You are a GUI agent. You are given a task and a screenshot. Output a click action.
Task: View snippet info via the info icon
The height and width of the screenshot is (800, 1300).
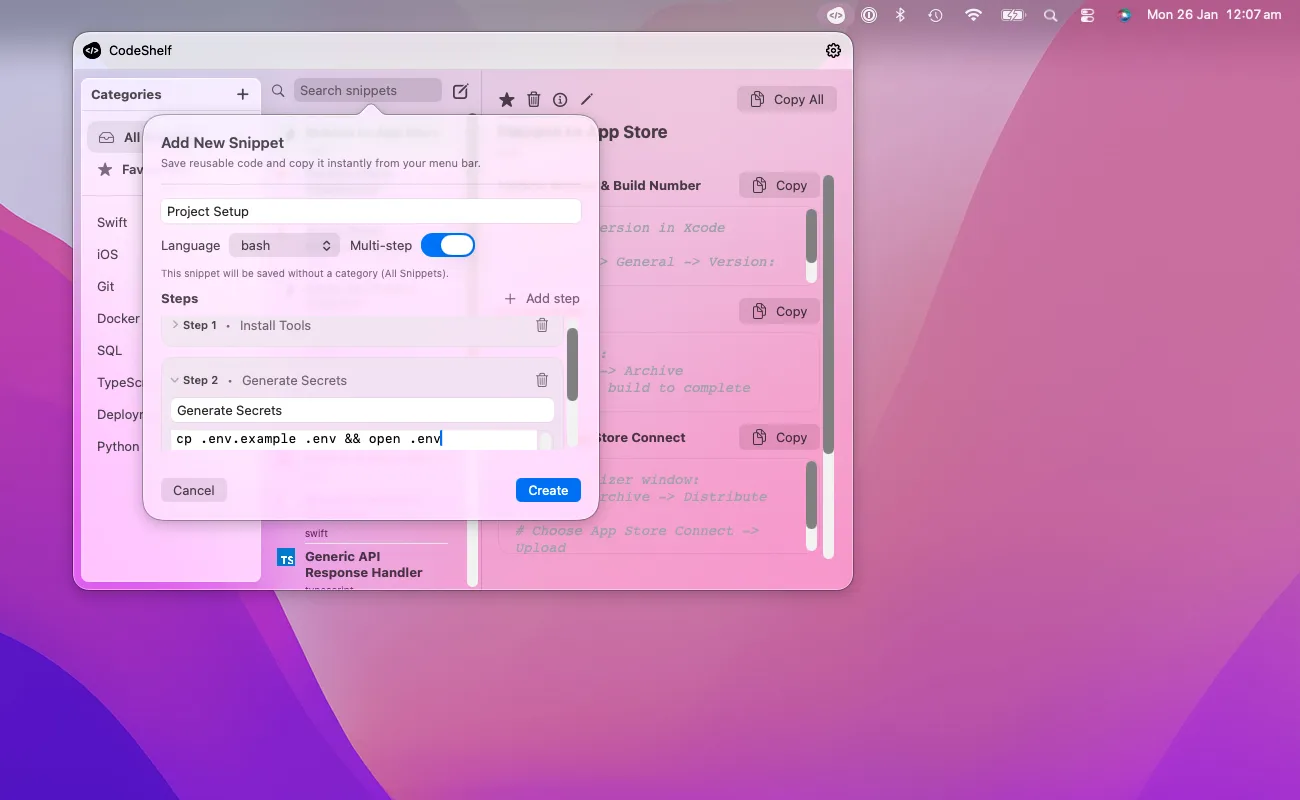click(560, 99)
